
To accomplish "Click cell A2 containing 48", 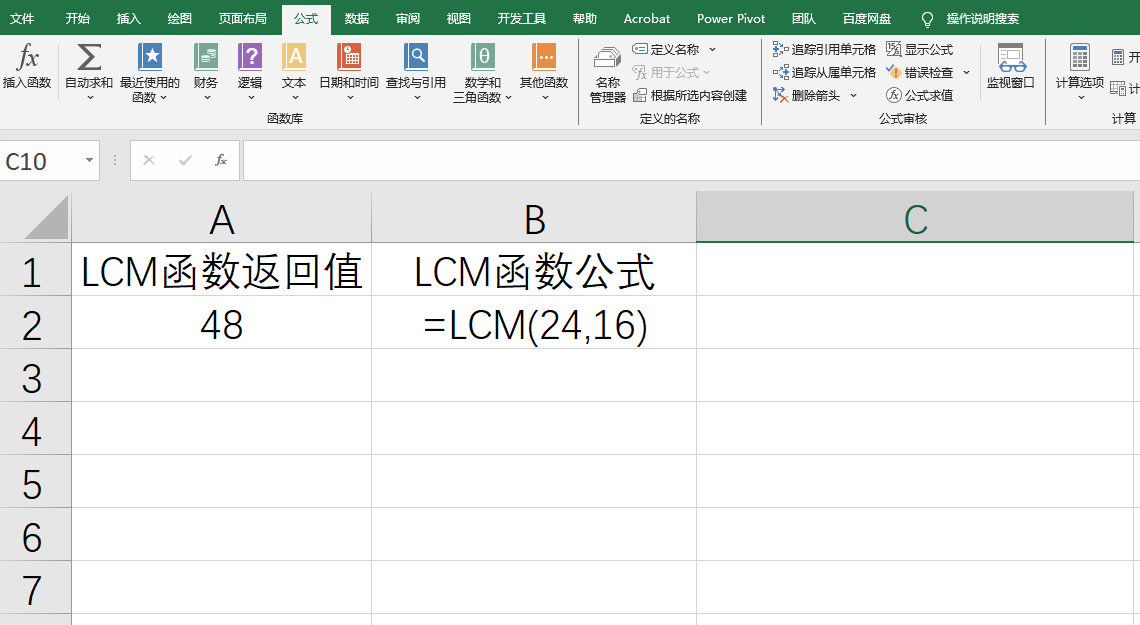I will click(x=222, y=323).
